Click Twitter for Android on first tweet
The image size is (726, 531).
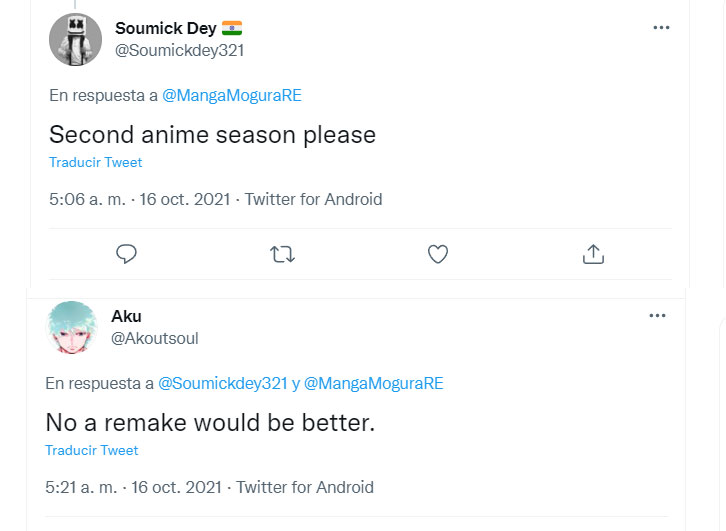click(x=313, y=199)
